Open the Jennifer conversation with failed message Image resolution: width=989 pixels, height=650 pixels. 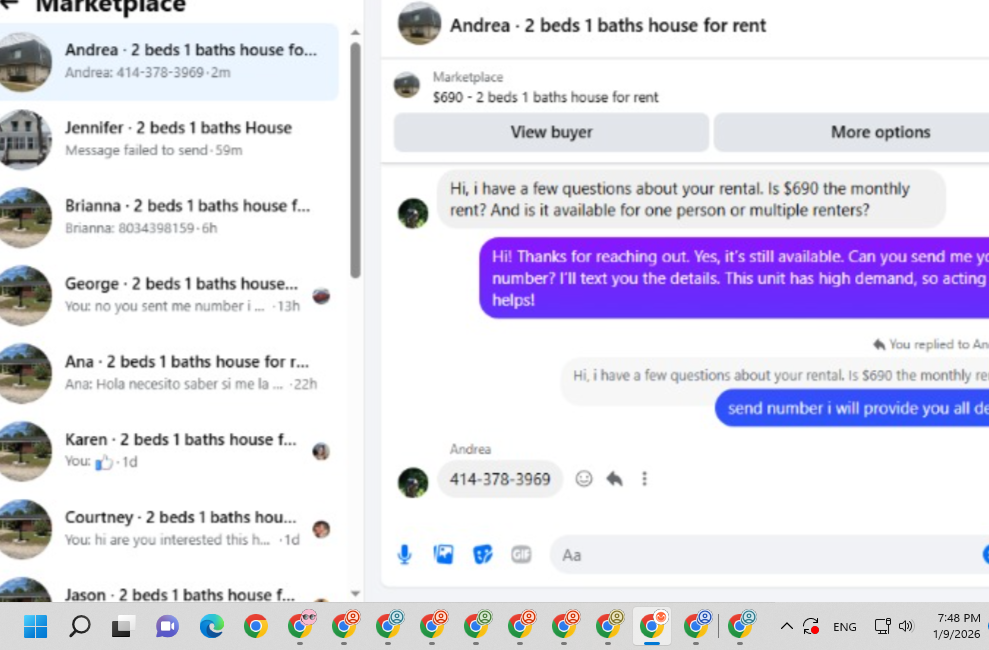(x=169, y=139)
